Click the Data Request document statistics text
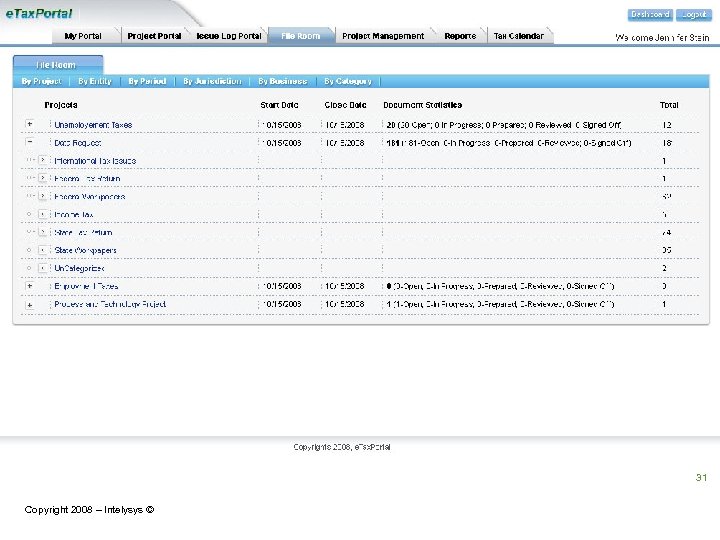This screenshot has width=720, height=540. click(509, 143)
